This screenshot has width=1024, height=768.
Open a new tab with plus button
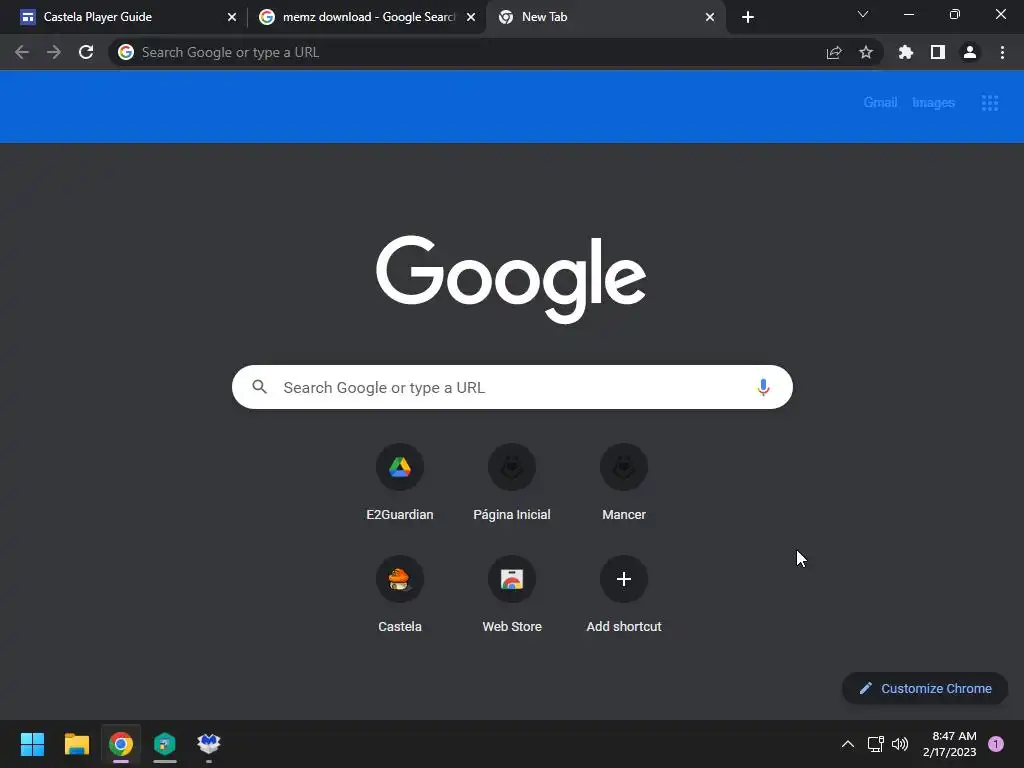pos(748,17)
